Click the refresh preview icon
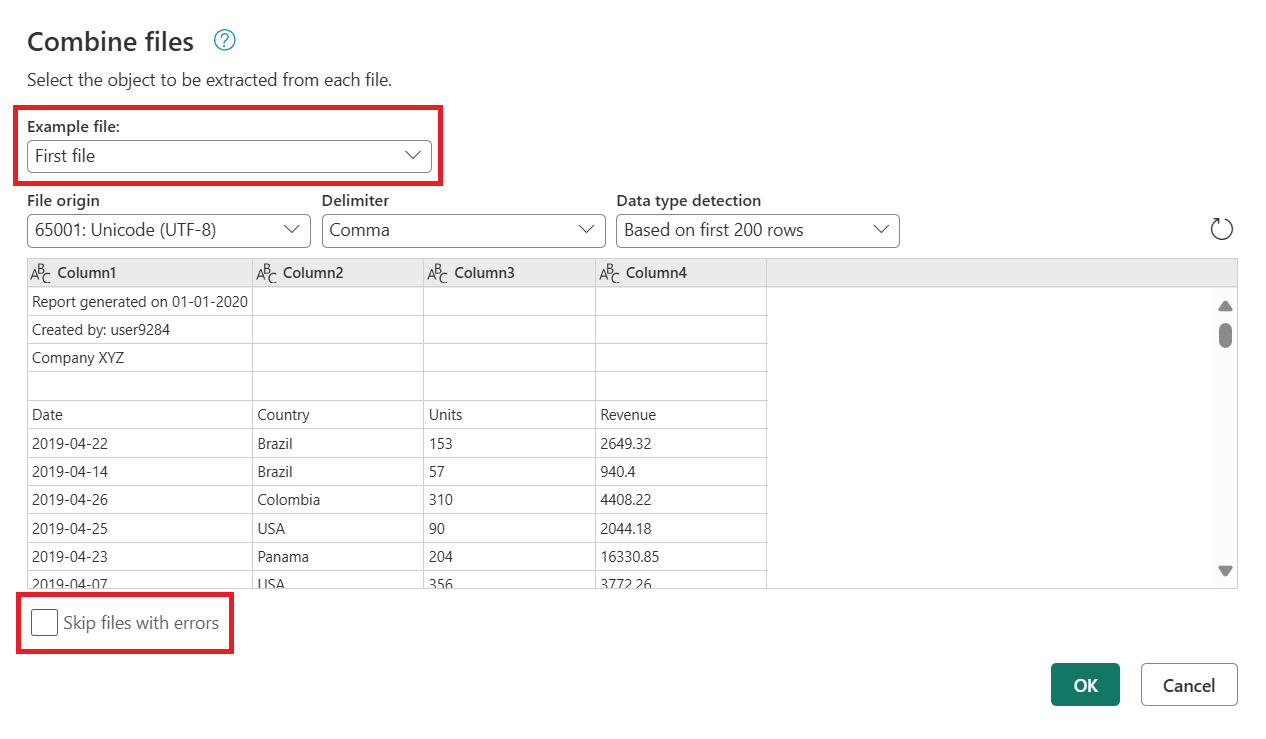 coord(1221,228)
